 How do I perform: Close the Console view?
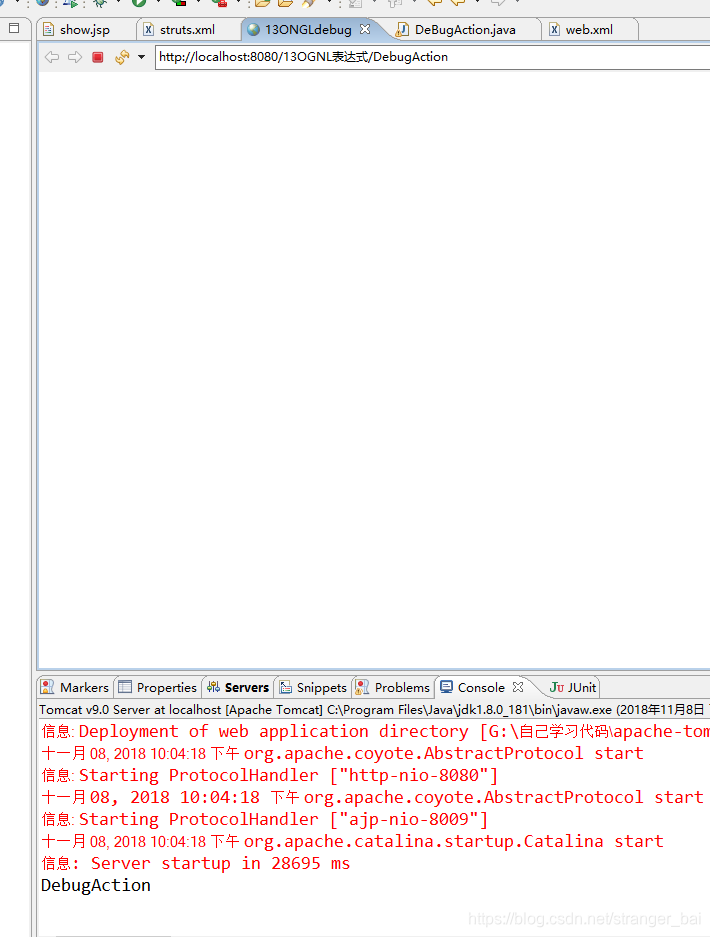pyautogui.click(x=518, y=687)
